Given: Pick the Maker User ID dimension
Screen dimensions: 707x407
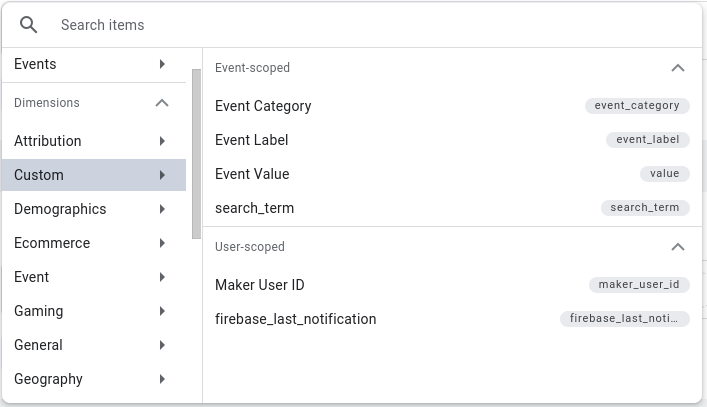Looking at the screenshot, I should tap(452, 285).
